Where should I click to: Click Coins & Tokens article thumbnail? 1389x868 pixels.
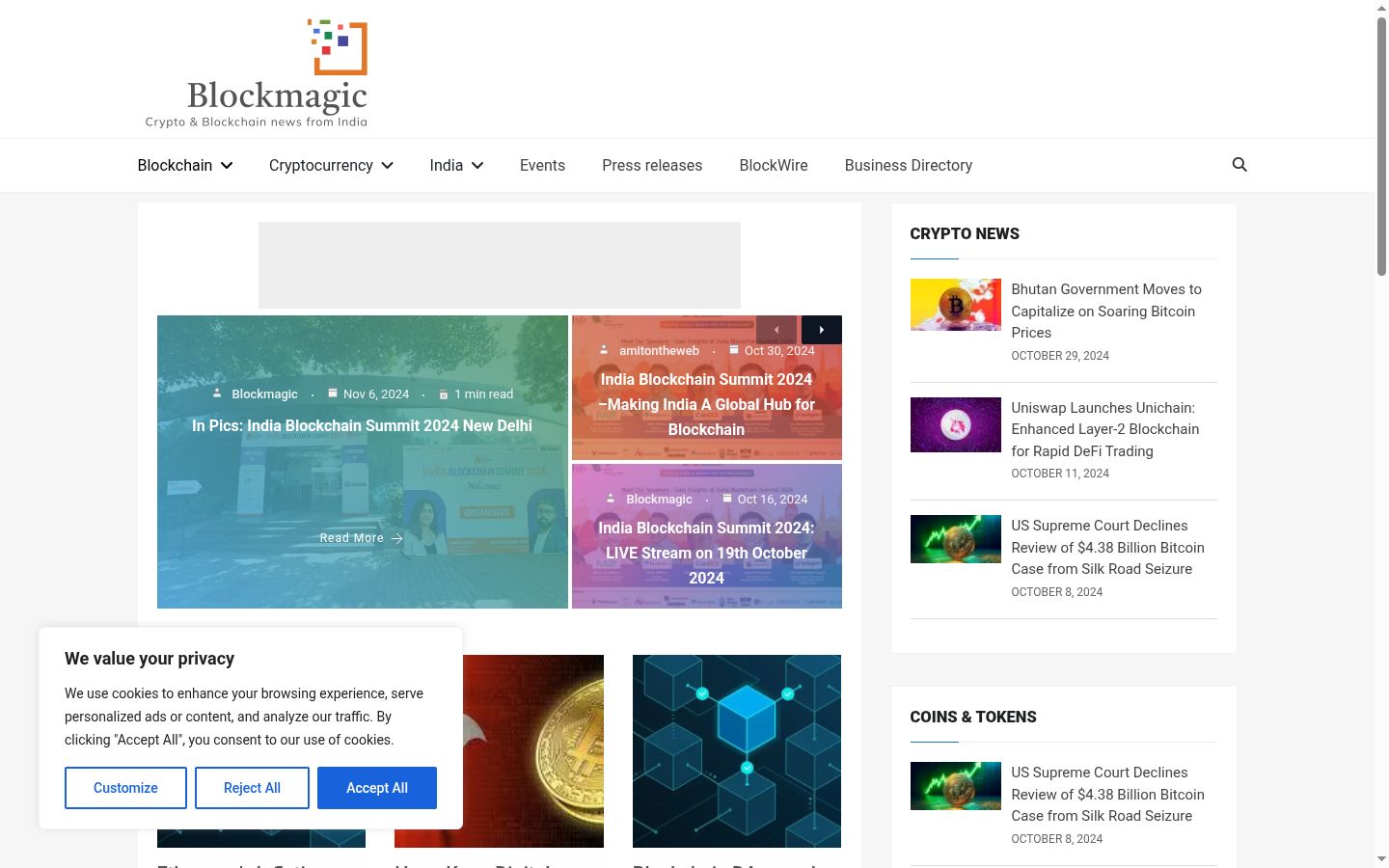point(956,786)
